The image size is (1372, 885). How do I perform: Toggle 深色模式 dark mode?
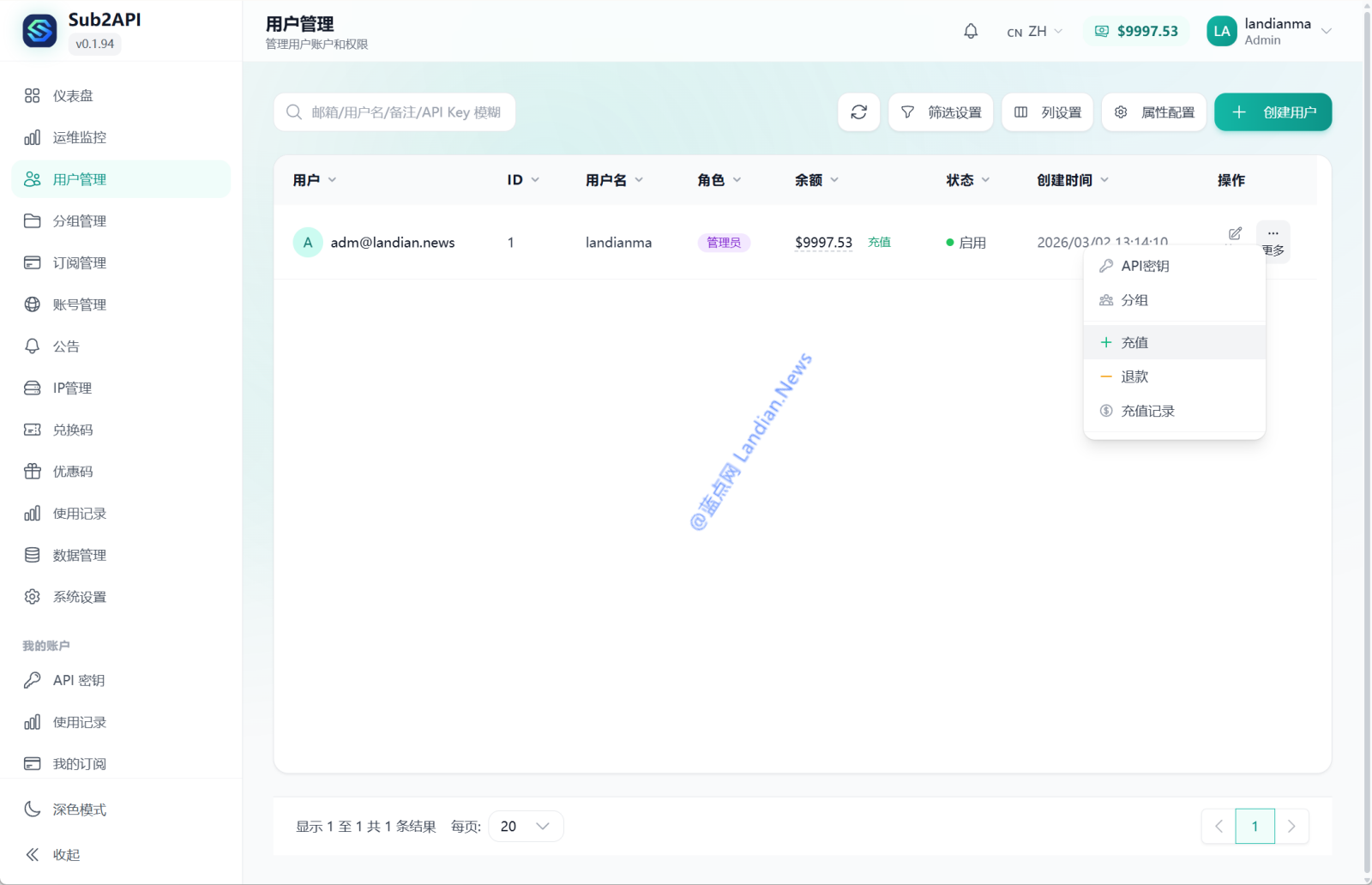79,810
